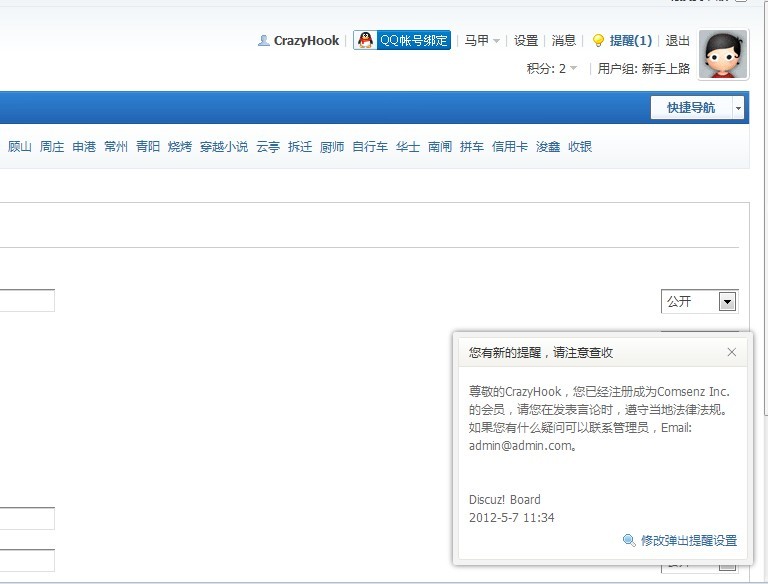The width and height of the screenshot is (768, 584).
Task: Open the 申港 tag link
Action: [84, 146]
